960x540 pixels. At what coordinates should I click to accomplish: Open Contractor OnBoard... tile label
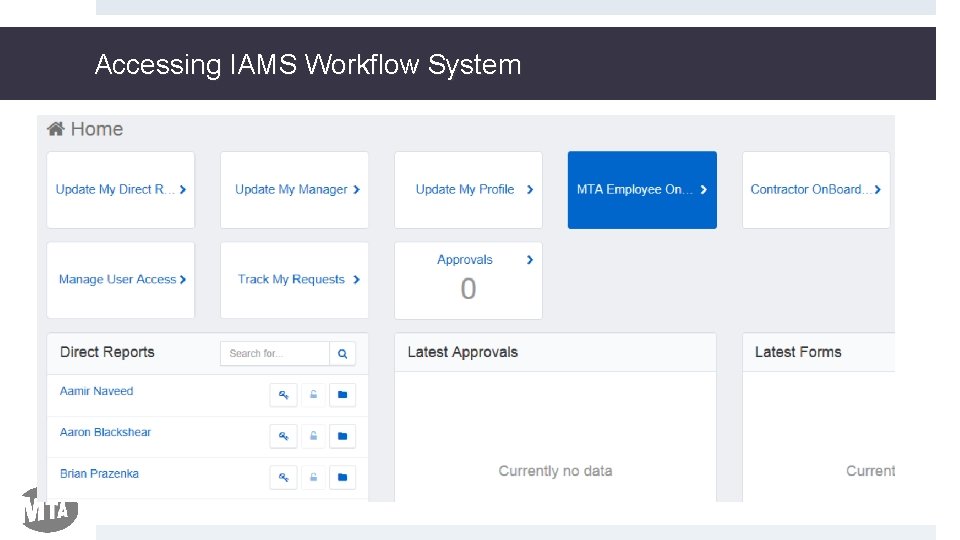[811, 190]
